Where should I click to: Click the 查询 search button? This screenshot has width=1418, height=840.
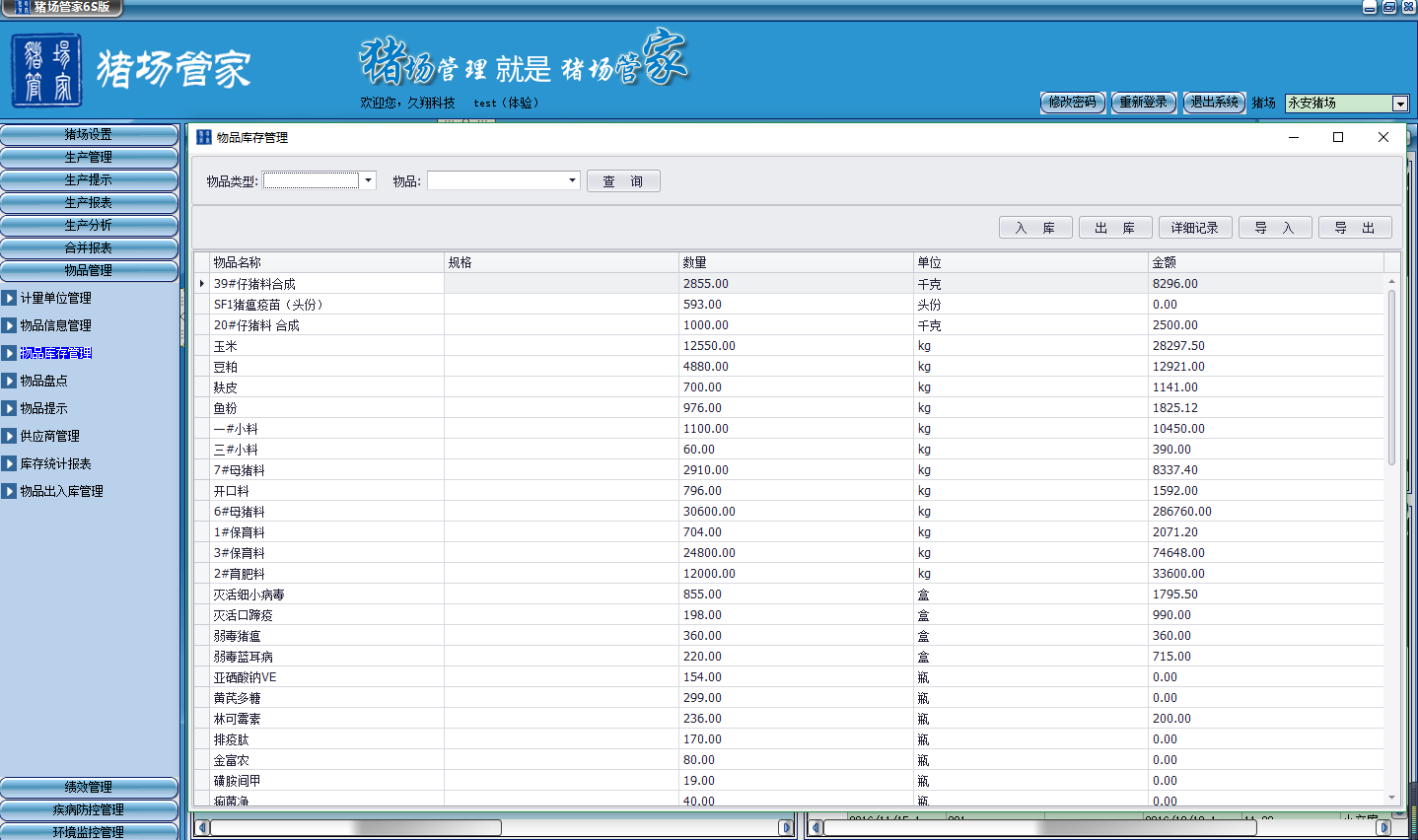(x=623, y=181)
